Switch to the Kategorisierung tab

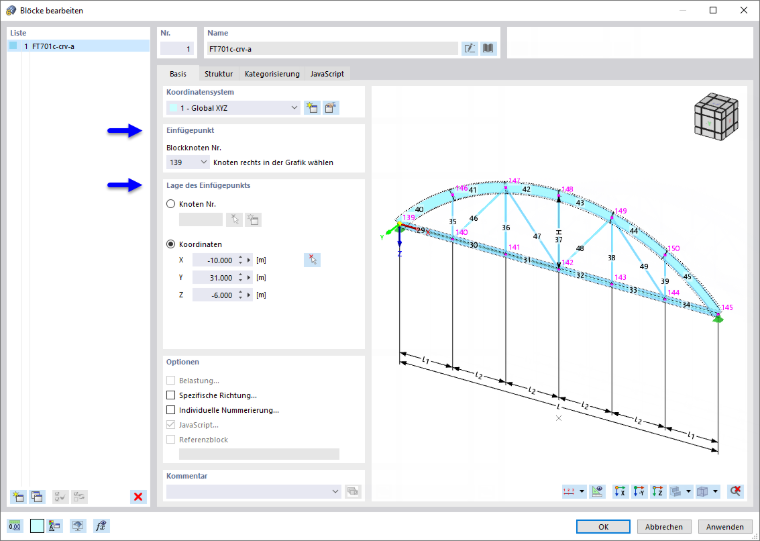tap(272, 74)
